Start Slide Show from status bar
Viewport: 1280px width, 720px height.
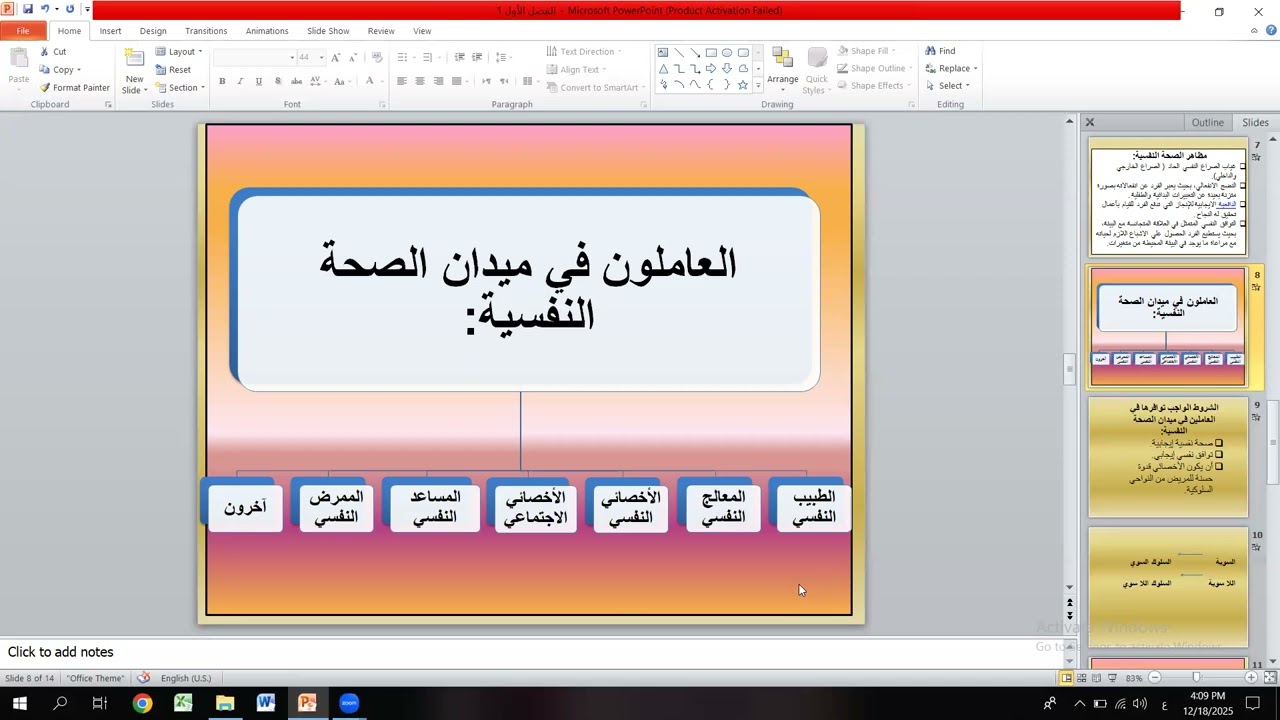coord(1112,678)
